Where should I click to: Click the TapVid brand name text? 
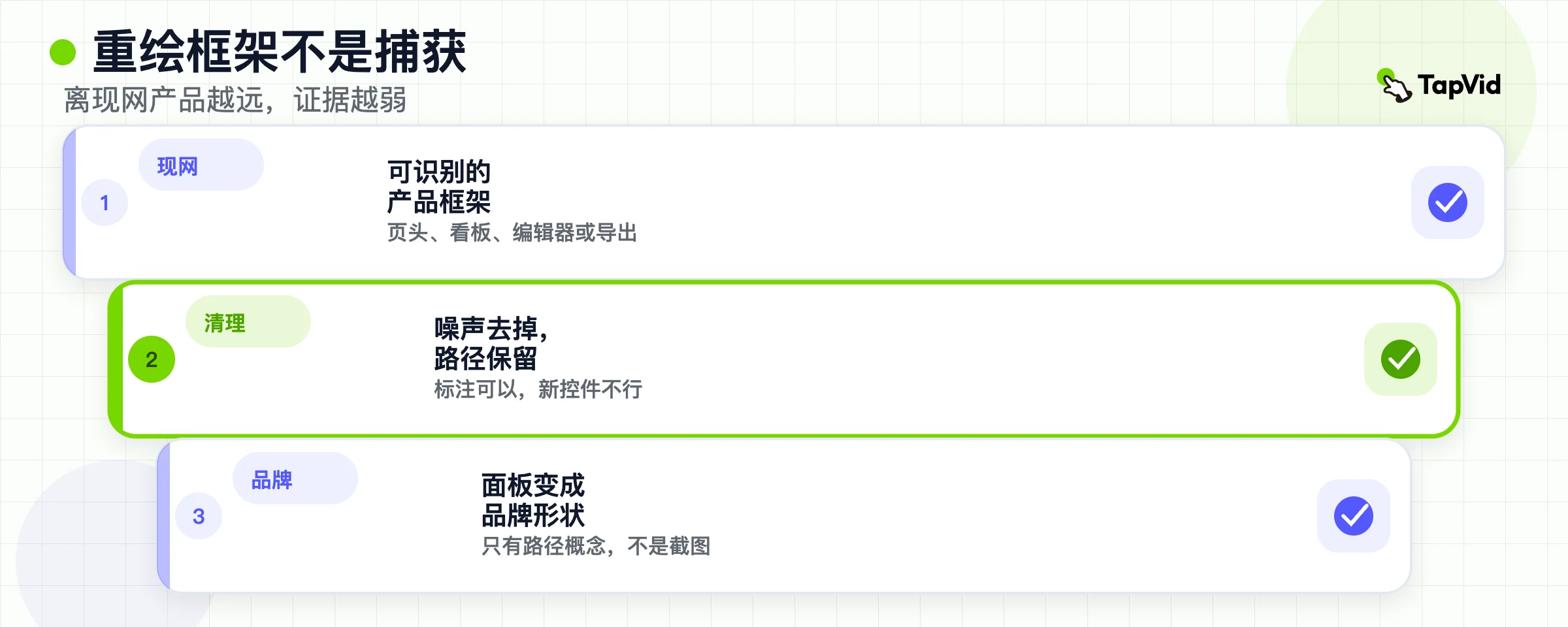pos(1459,86)
